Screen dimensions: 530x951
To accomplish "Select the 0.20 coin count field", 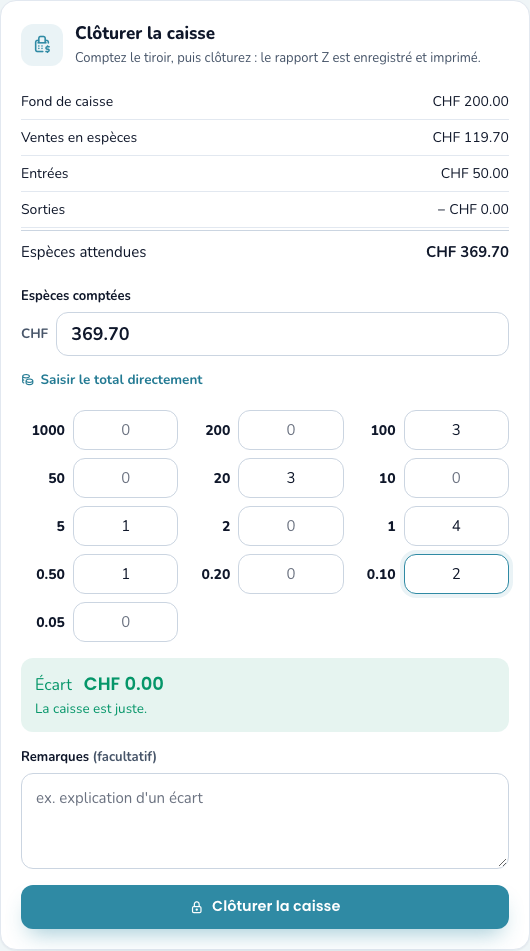I will (291, 574).
